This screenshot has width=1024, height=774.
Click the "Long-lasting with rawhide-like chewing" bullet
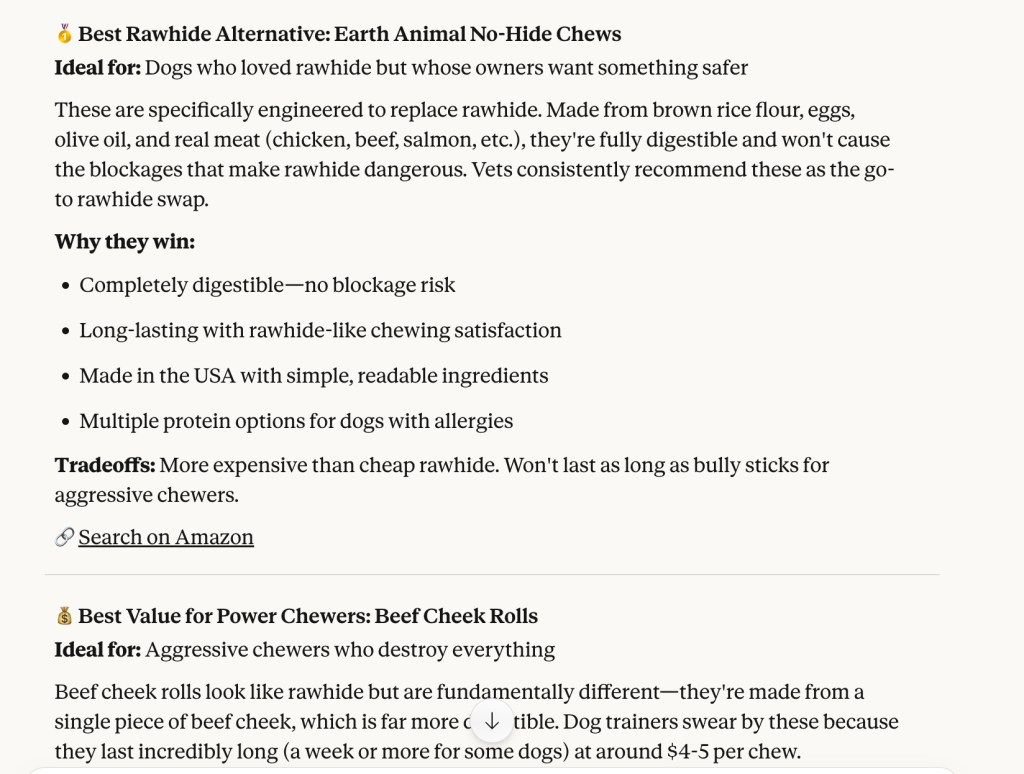pos(320,331)
